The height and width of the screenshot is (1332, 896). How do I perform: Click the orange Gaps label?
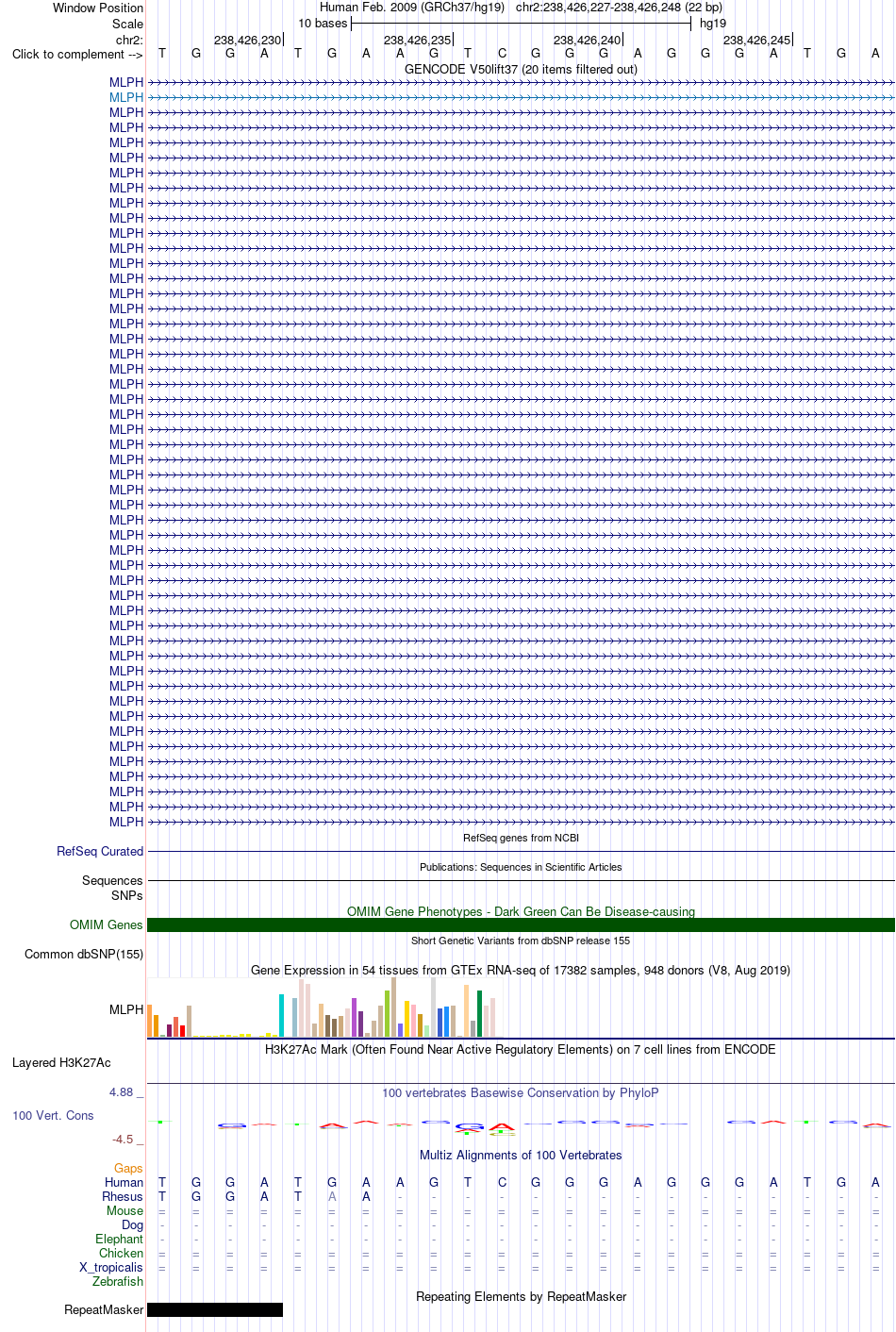[x=128, y=1168]
